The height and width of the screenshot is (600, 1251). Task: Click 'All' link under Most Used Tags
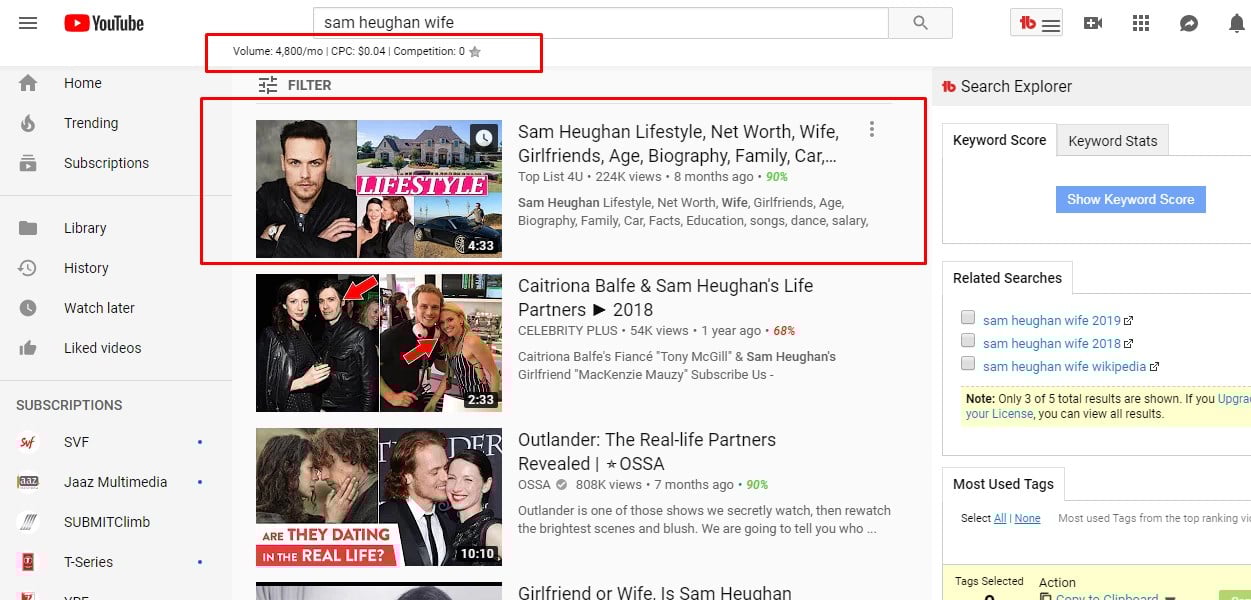tap(1000, 518)
